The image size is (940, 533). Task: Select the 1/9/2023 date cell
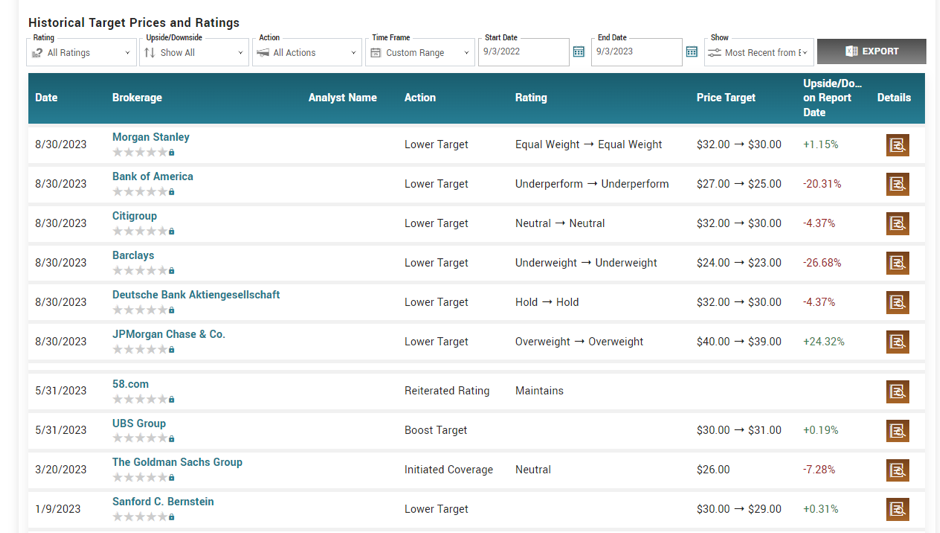point(58,509)
